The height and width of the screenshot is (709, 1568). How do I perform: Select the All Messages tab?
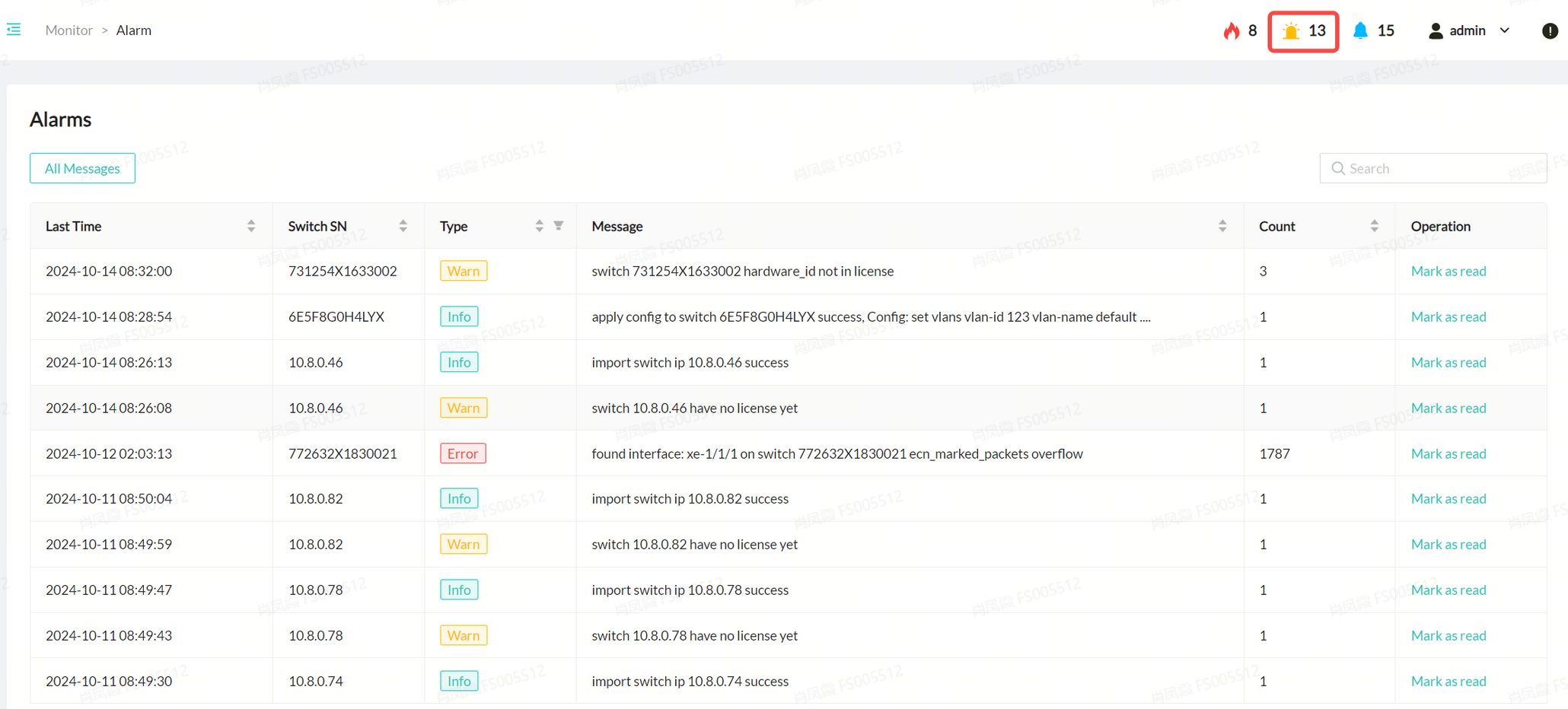point(82,168)
